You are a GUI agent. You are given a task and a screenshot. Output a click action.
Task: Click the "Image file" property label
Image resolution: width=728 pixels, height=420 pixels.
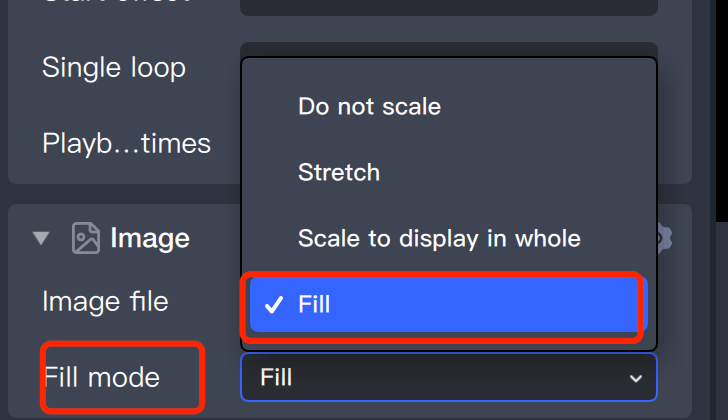coord(105,300)
